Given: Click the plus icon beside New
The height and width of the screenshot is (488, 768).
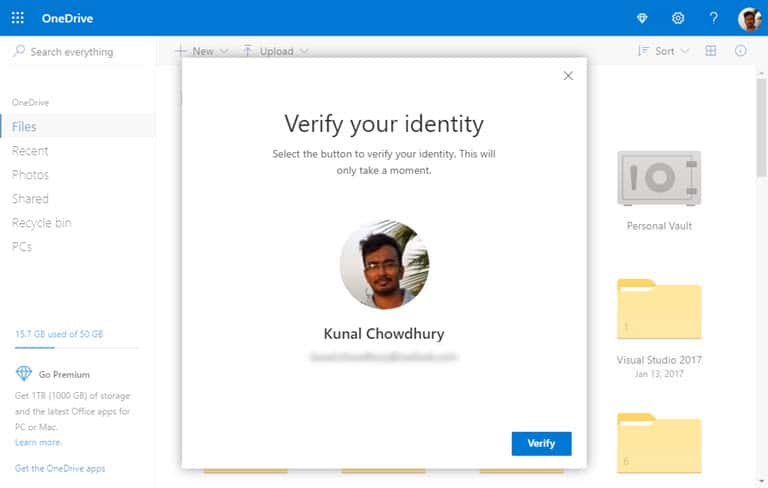Looking at the screenshot, I should click(181, 51).
